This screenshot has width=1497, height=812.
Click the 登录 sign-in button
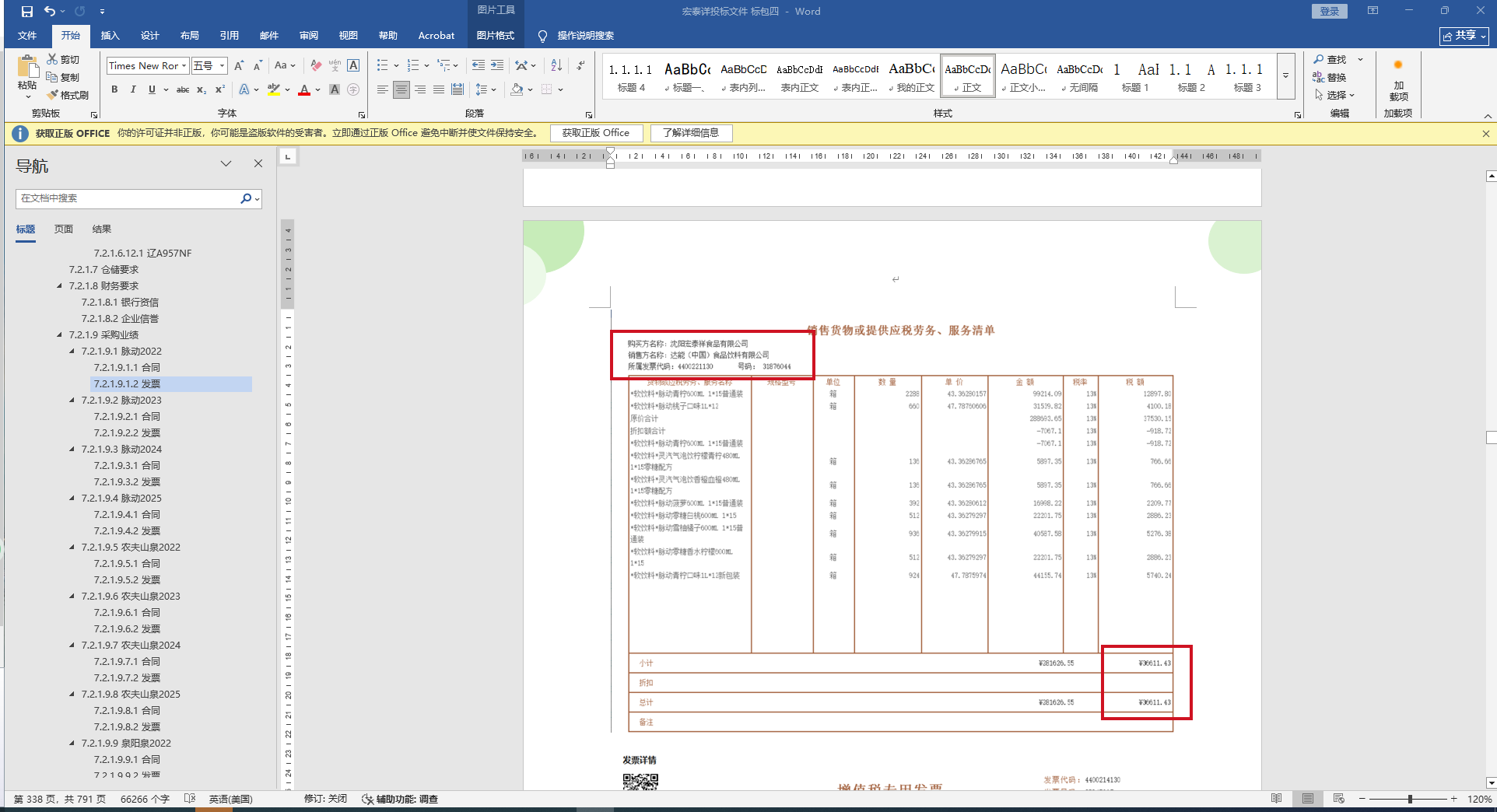tap(1330, 11)
